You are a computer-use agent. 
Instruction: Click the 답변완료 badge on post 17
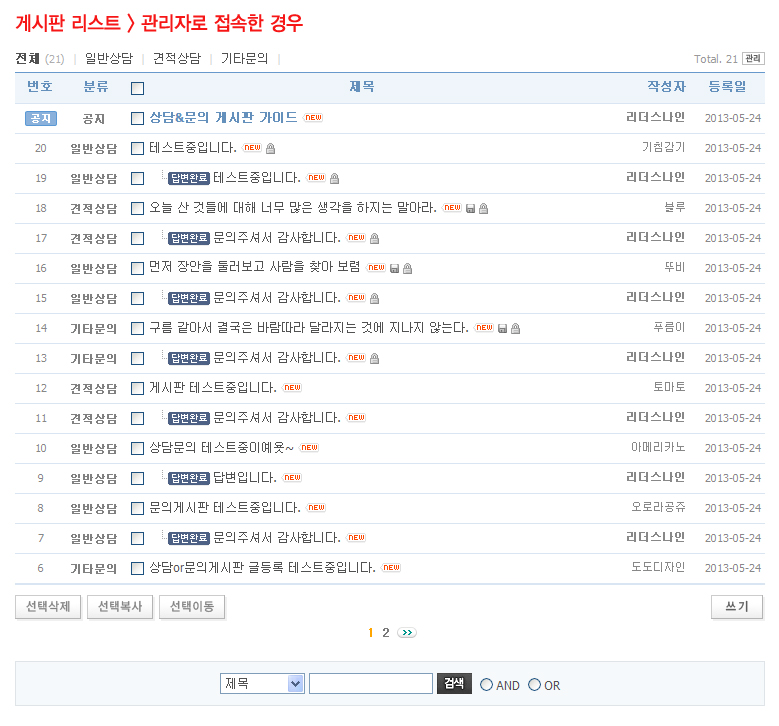click(189, 238)
